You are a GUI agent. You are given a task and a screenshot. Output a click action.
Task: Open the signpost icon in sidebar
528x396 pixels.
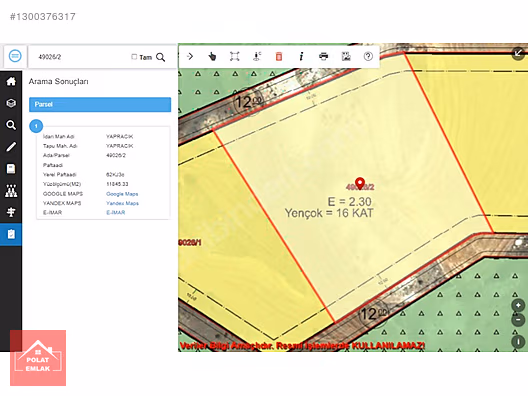pyautogui.click(x=11, y=212)
